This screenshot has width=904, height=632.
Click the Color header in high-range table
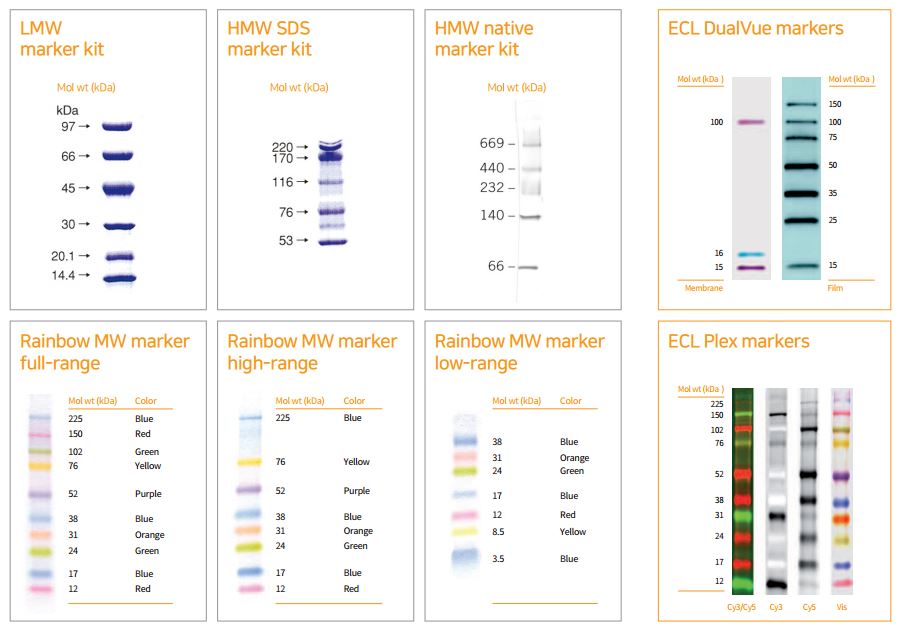(354, 401)
